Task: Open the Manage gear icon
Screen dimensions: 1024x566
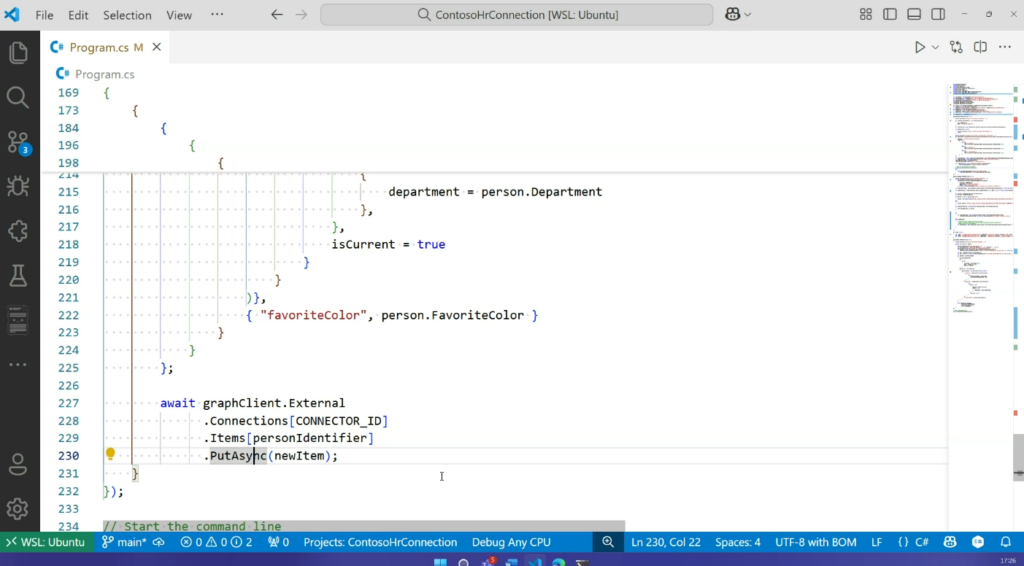Action: pos(18,509)
